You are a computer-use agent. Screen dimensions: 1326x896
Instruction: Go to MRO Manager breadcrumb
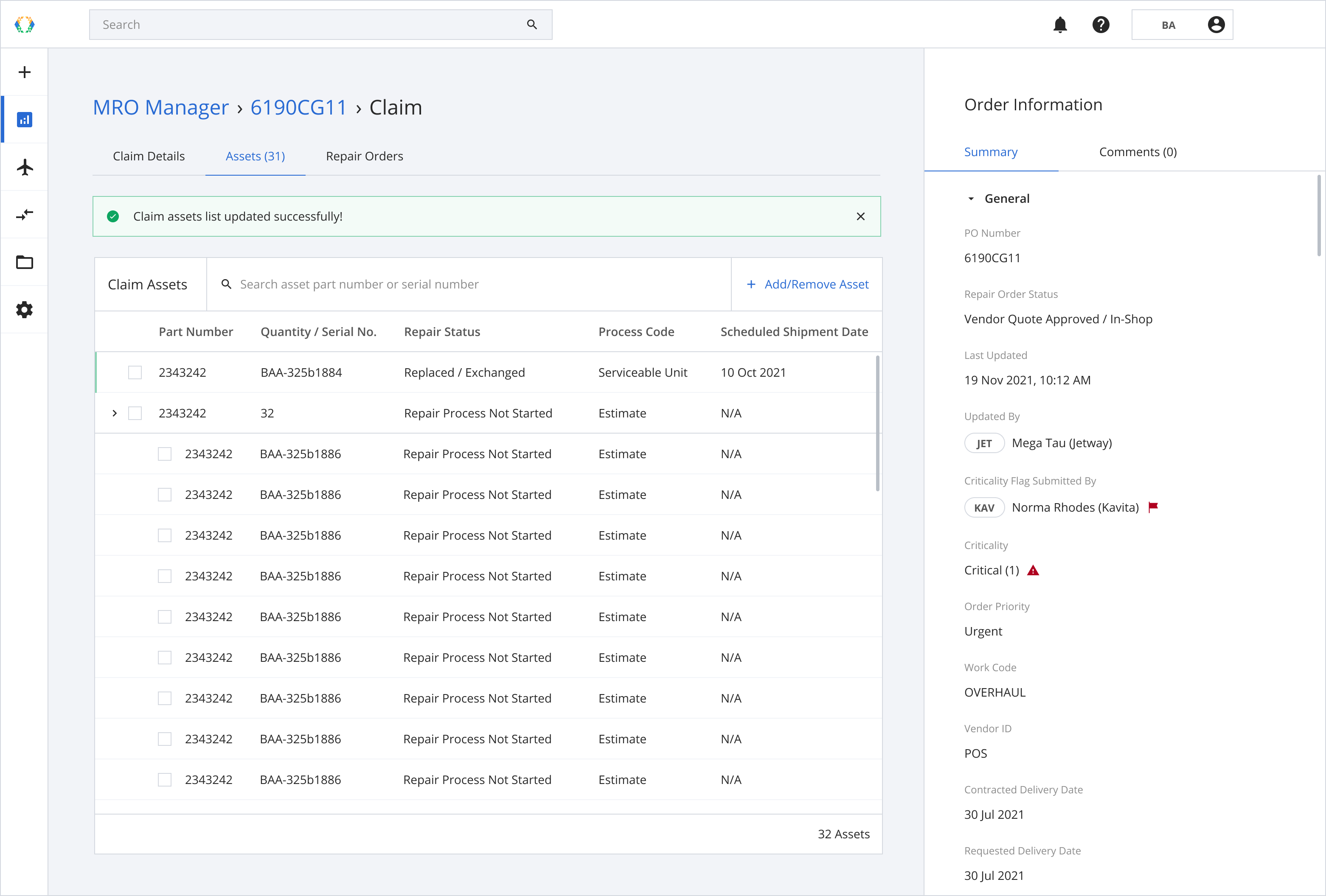[161, 107]
